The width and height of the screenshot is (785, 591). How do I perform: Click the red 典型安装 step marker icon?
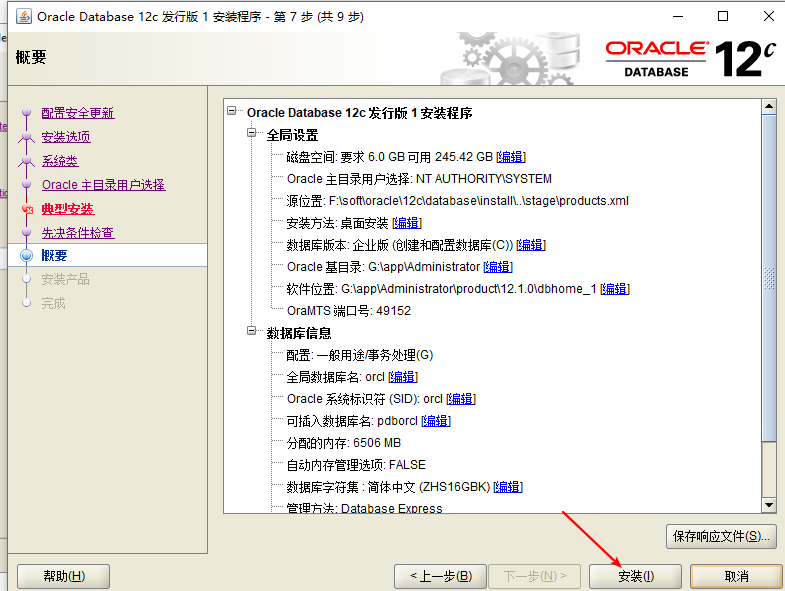click(x=27, y=209)
